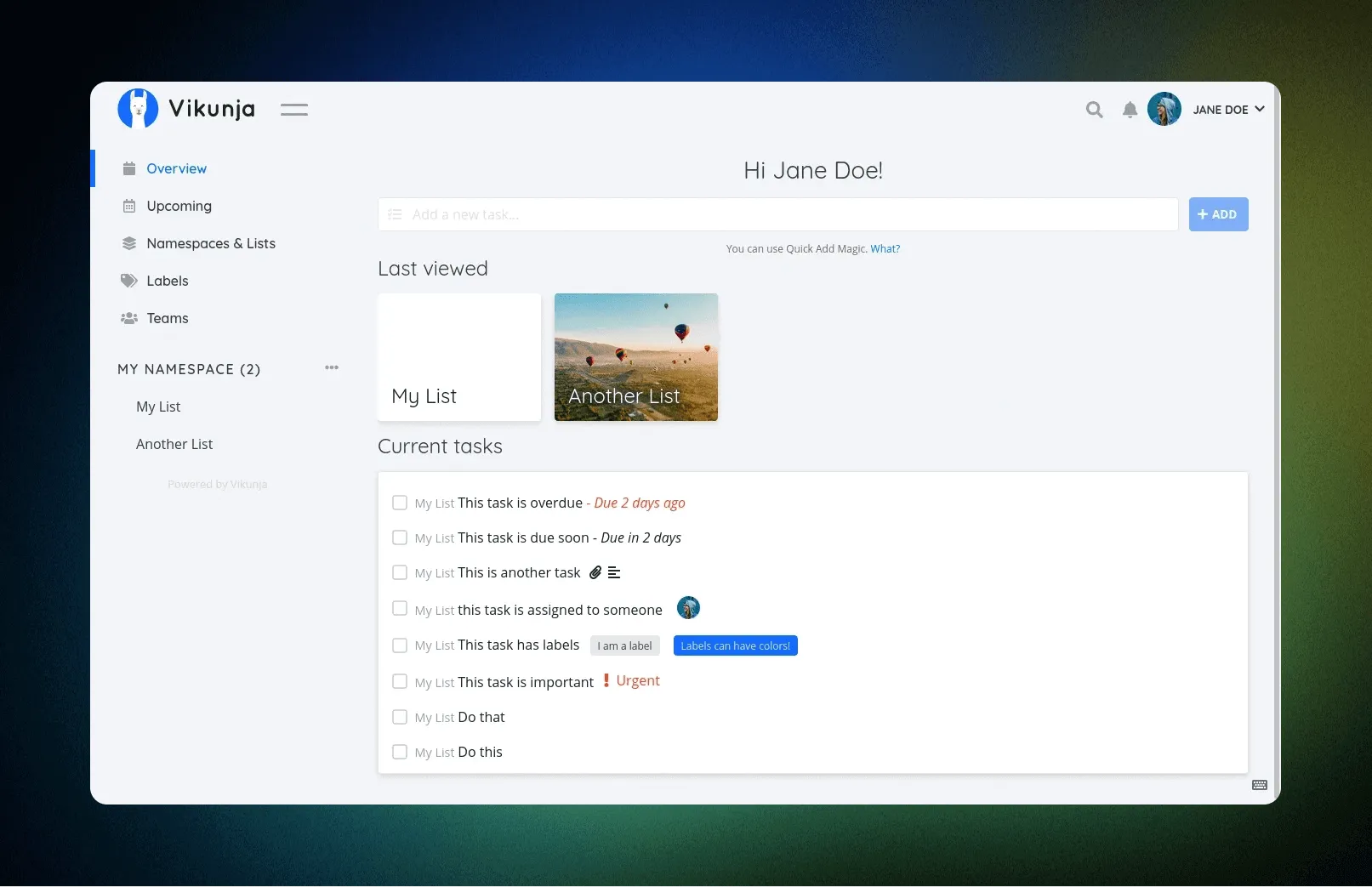Open the Quick Add Magic What? link
The height and width of the screenshot is (887, 1372).
pos(885,249)
